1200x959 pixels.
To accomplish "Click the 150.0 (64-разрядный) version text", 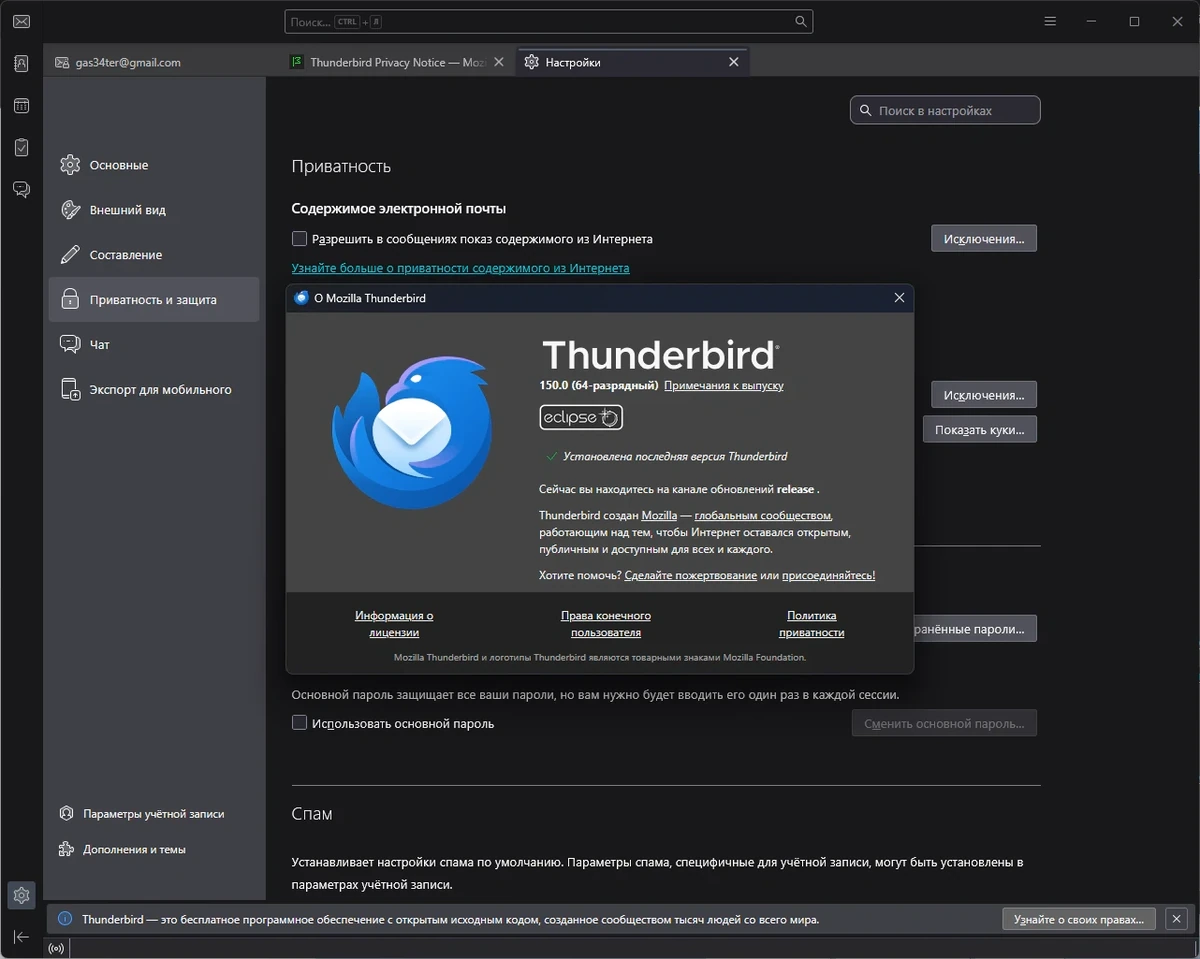I will (598, 385).
